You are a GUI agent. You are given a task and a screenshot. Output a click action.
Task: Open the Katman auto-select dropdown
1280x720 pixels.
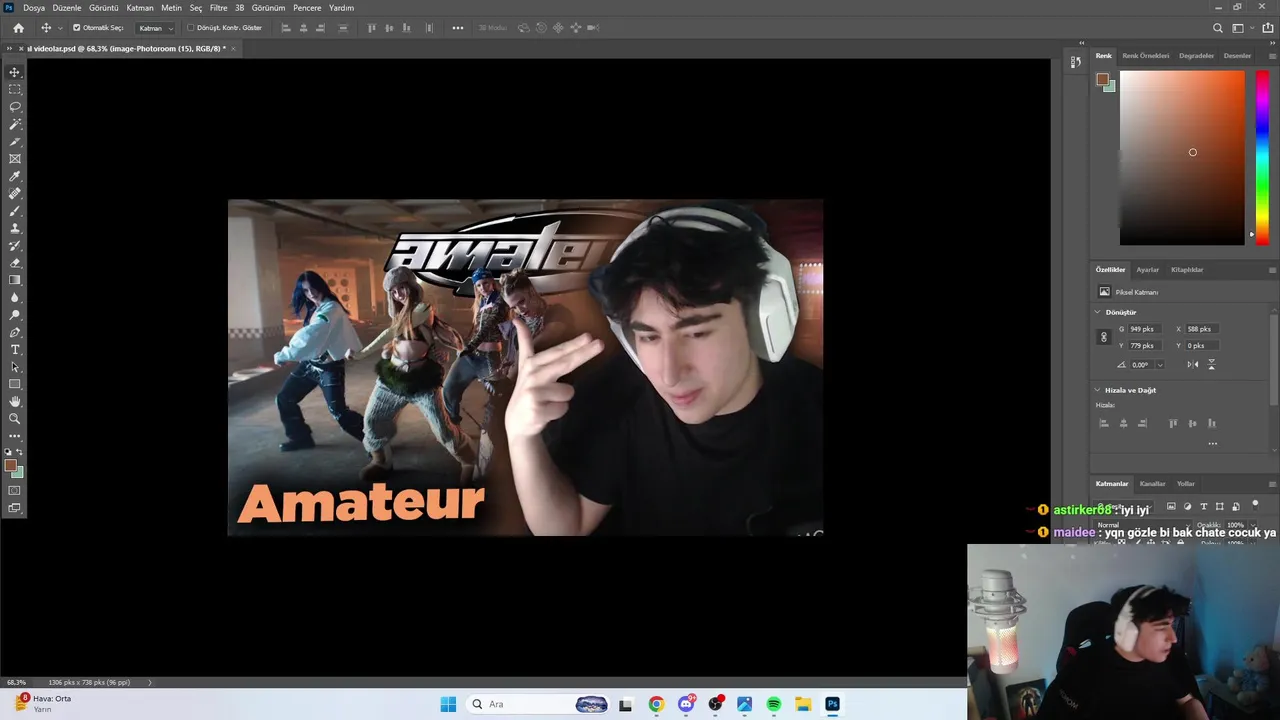pos(155,28)
